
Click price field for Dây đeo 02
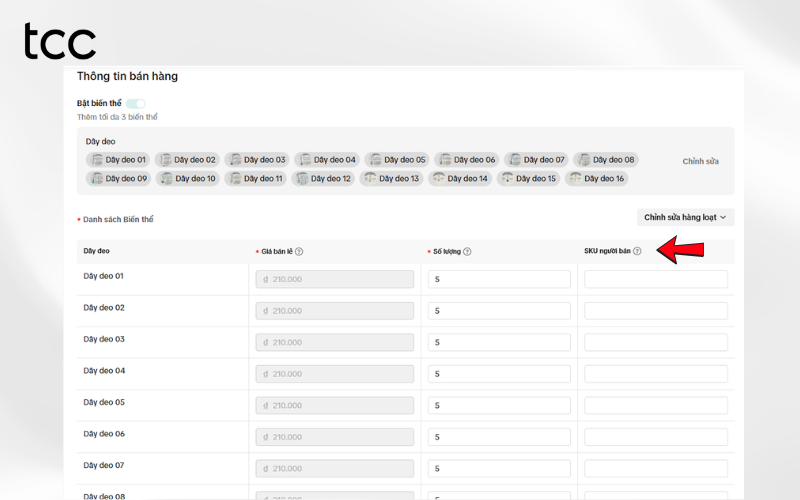coord(335,311)
